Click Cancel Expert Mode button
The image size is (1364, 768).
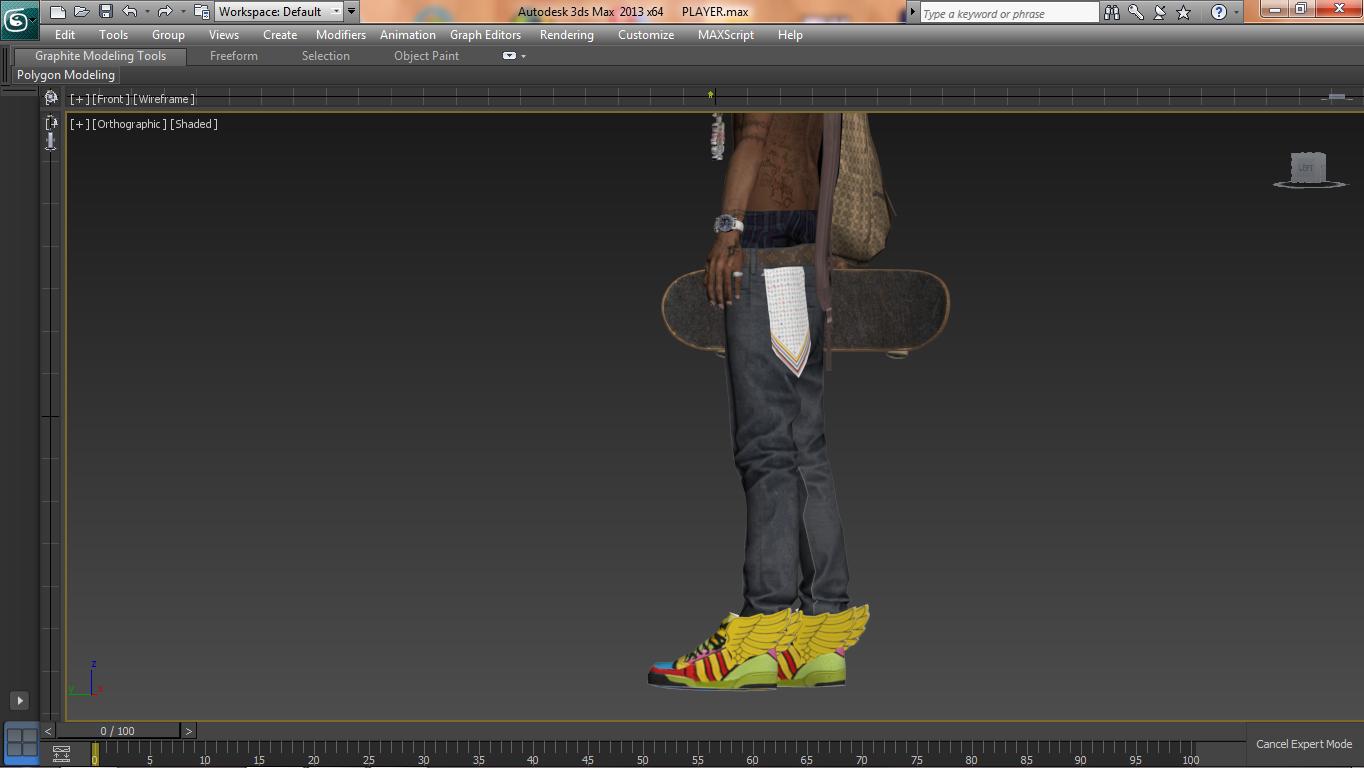1303,744
